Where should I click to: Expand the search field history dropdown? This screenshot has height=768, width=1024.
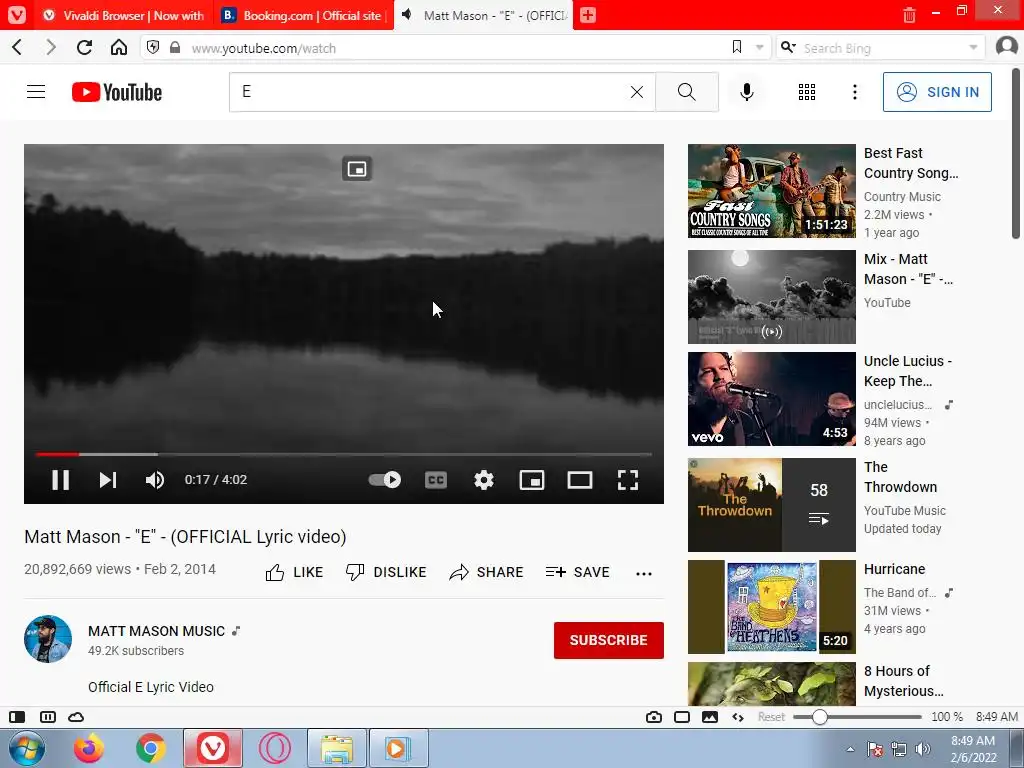pos(973,48)
